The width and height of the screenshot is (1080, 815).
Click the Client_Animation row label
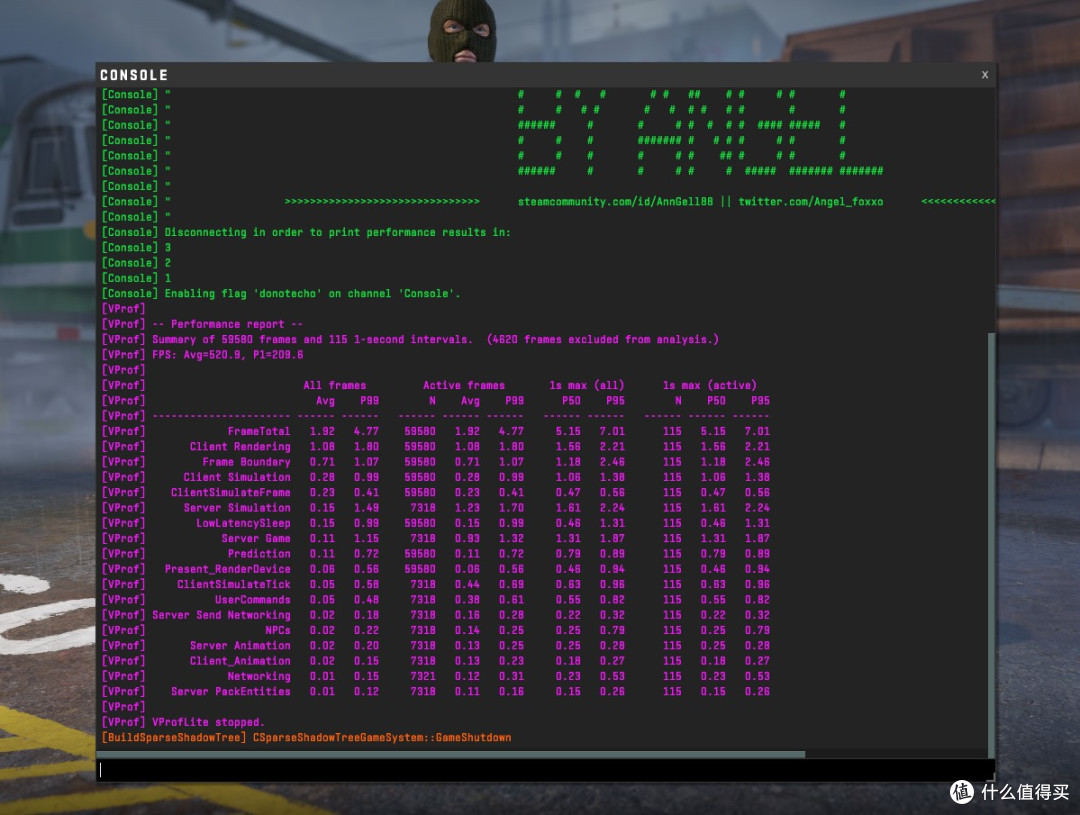click(x=240, y=661)
